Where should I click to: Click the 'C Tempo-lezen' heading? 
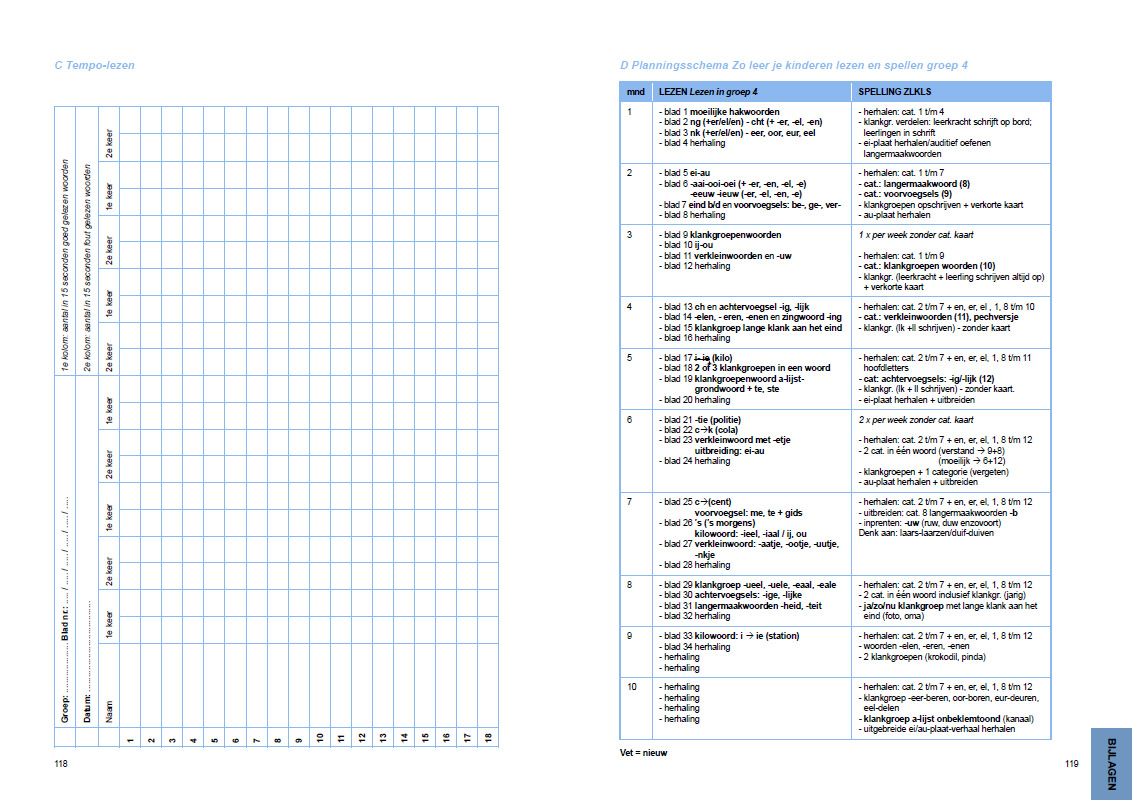(95, 65)
